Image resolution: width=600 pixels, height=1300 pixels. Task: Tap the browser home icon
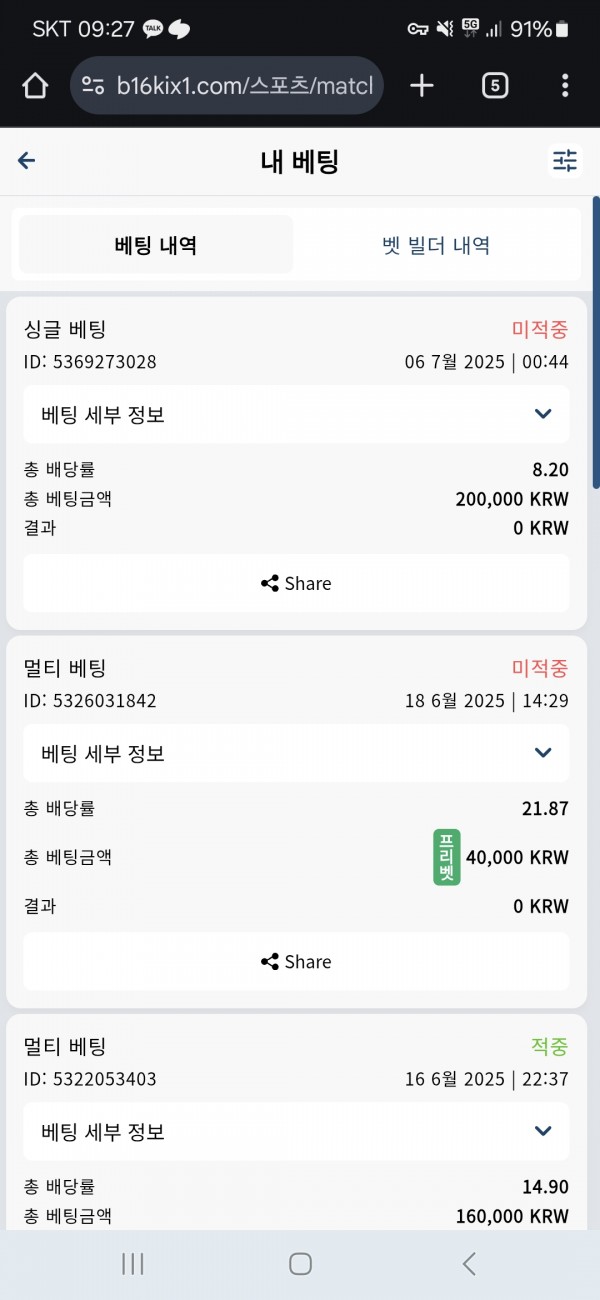[35, 86]
